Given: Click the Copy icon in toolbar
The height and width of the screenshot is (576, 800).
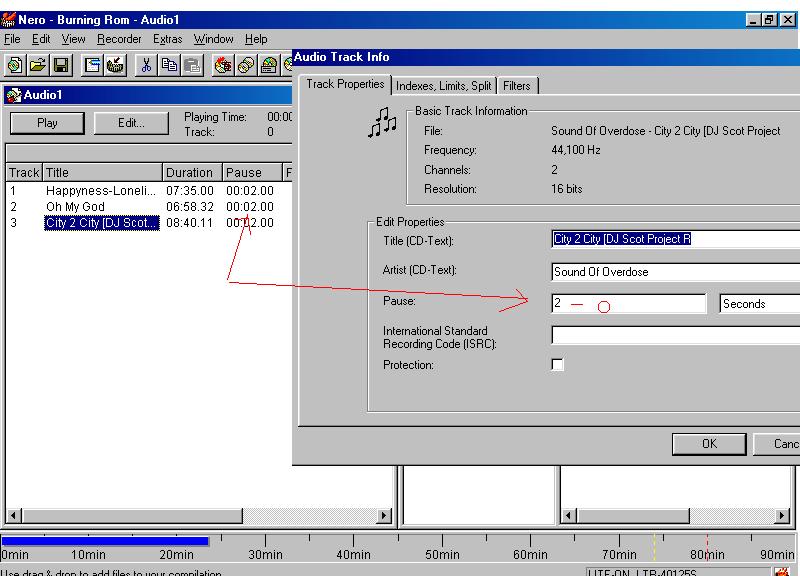Looking at the screenshot, I should point(169,65).
